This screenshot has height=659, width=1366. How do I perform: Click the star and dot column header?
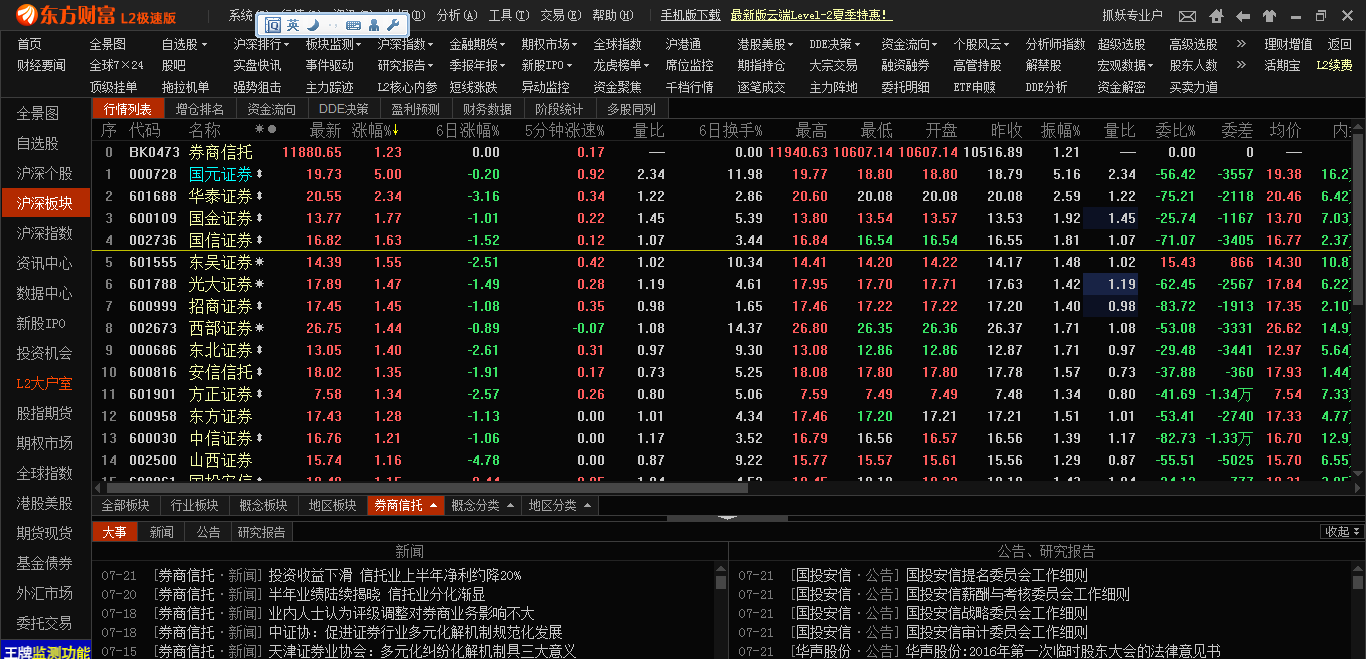pos(266,130)
